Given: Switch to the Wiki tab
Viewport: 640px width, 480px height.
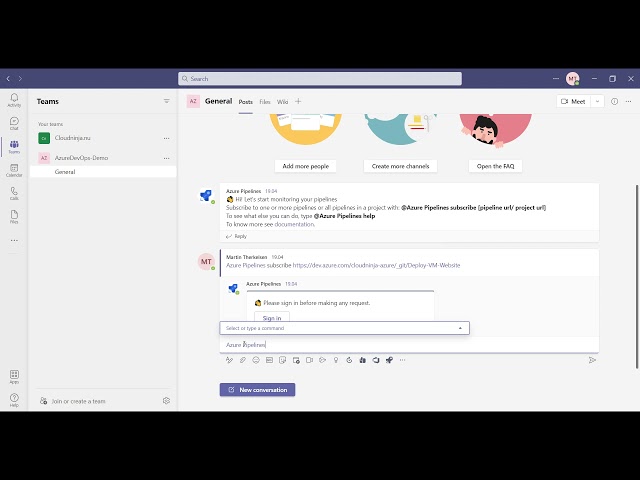Looking at the screenshot, I should tap(282, 102).
